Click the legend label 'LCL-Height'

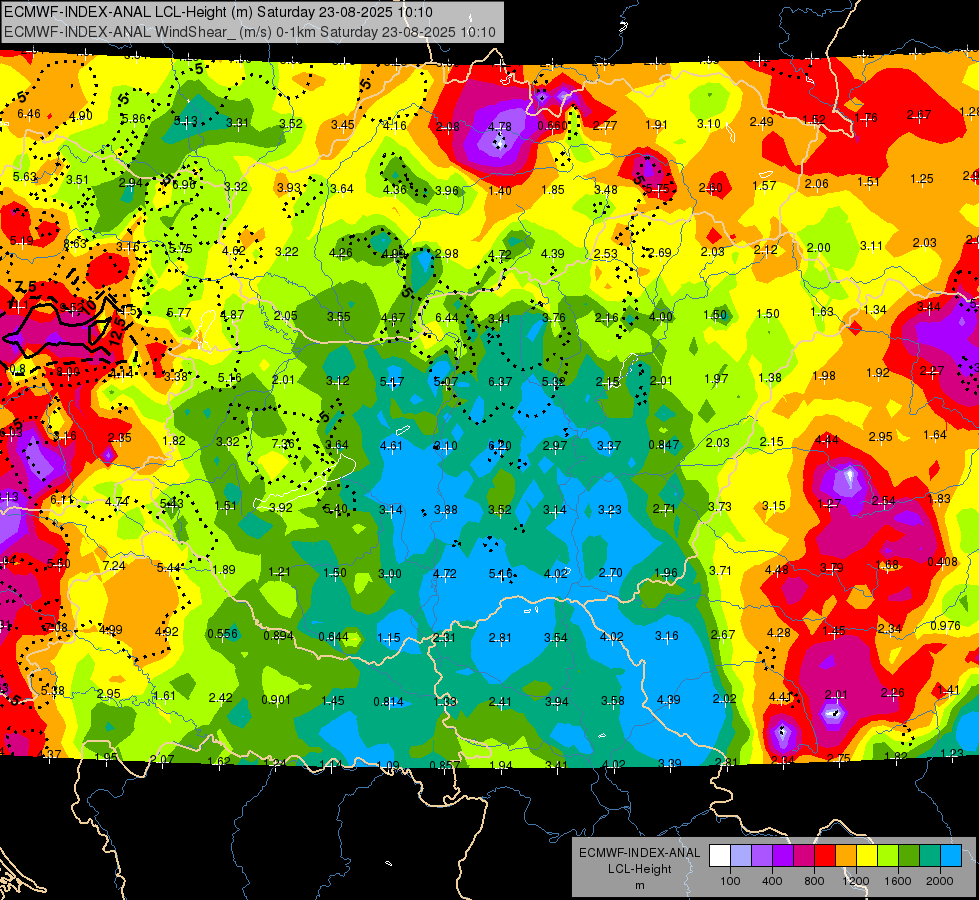coord(640,869)
